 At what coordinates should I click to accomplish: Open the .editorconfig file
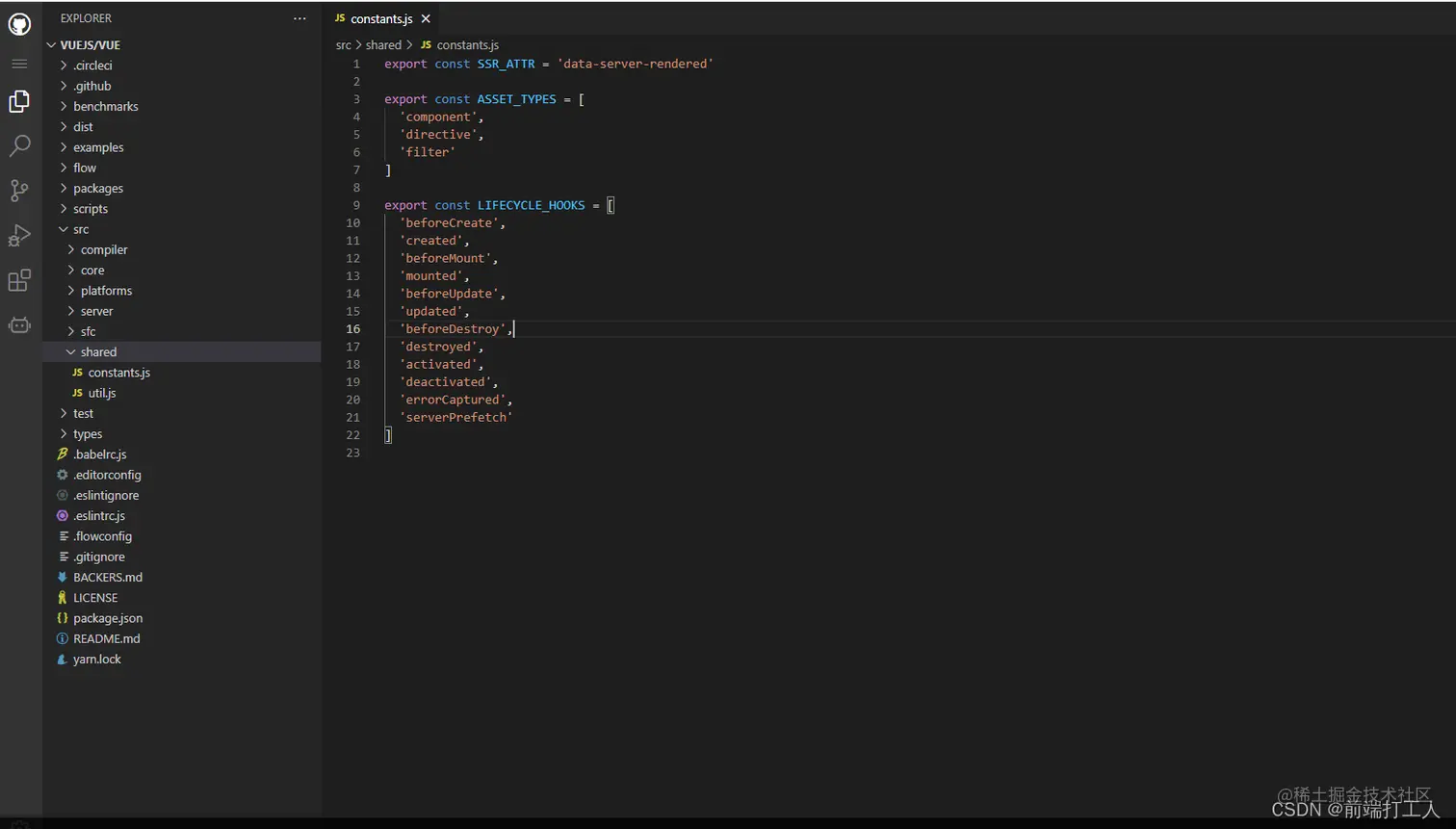coord(181,475)
